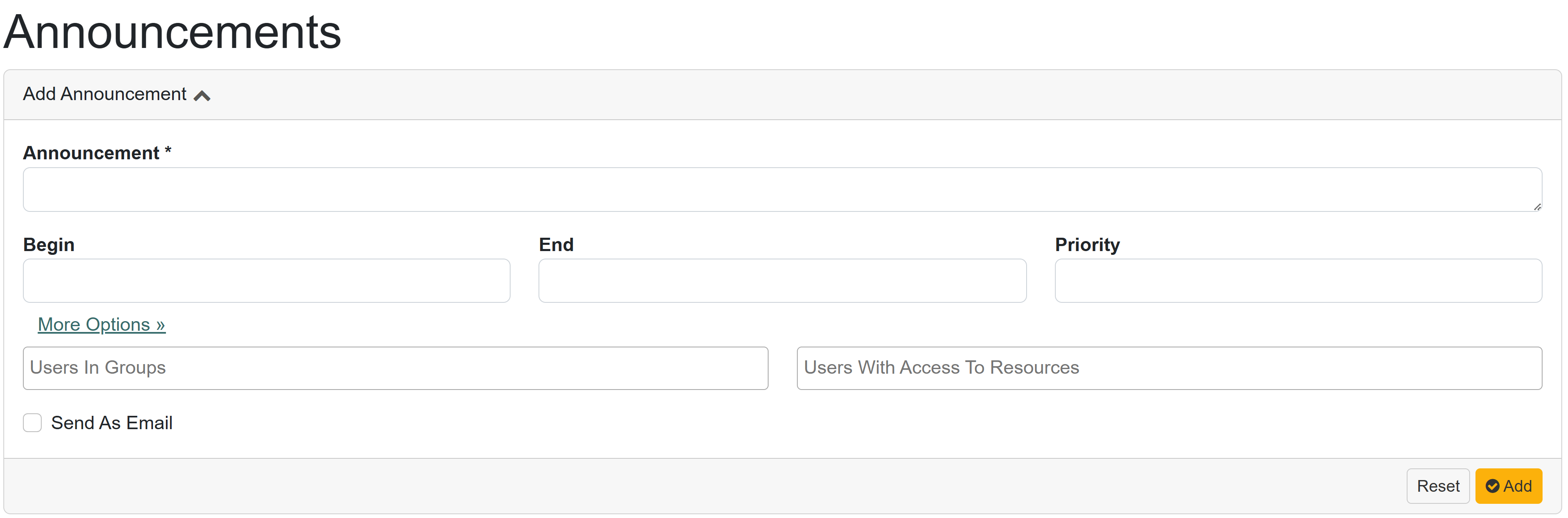Open Users With Access To Resources selector
The height and width of the screenshot is (518, 1568).
click(1169, 368)
